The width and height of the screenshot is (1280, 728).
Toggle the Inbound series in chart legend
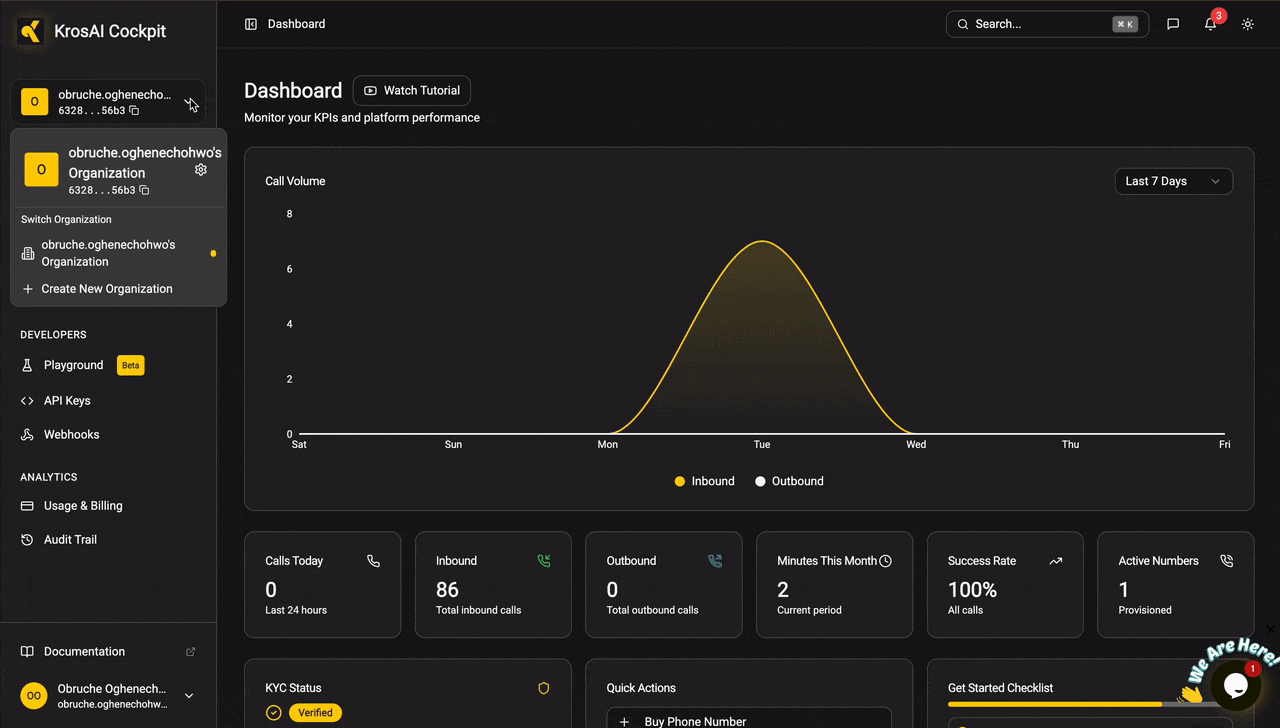[705, 481]
